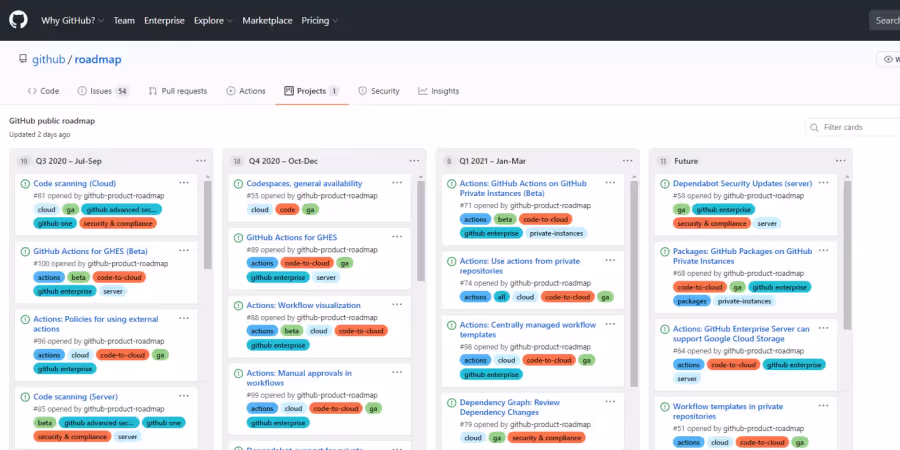Open the Future column ellipsis menu
This screenshot has width=900, height=450.
[x=841, y=161]
